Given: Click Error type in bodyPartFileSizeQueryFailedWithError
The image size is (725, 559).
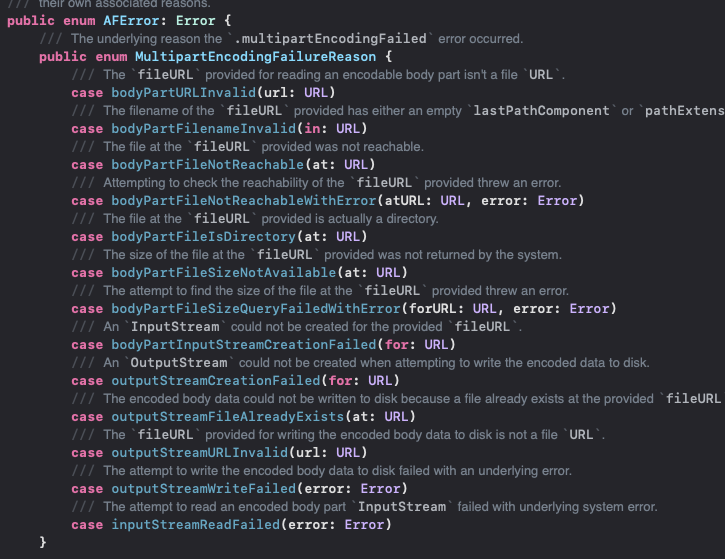Looking at the screenshot, I should click(x=590, y=309).
